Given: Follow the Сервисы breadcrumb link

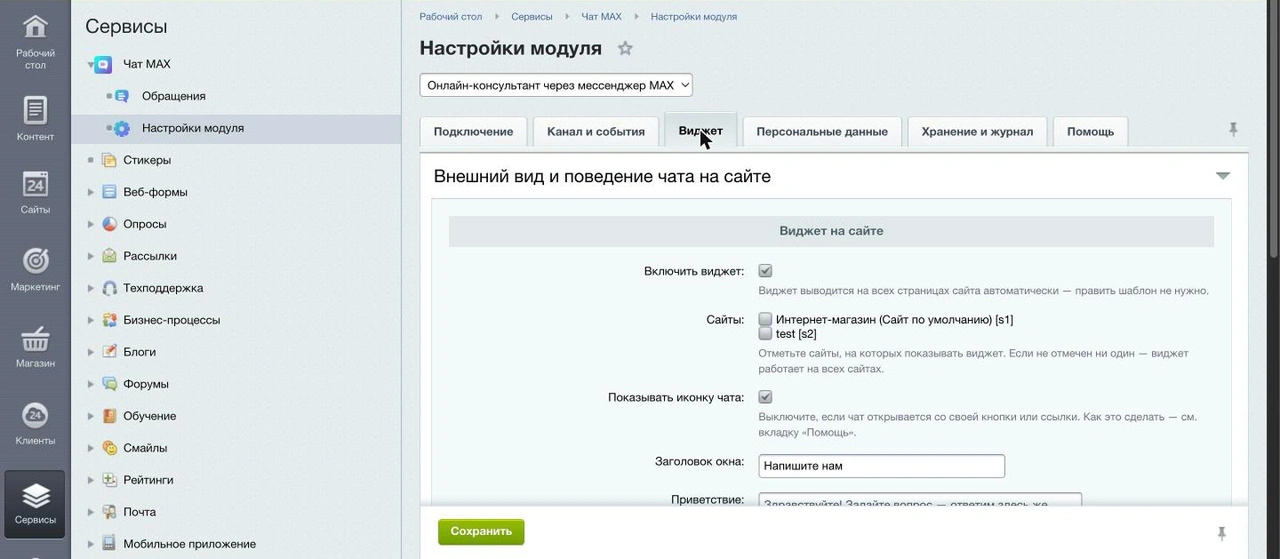Looking at the screenshot, I should click(x=531, y=17).
